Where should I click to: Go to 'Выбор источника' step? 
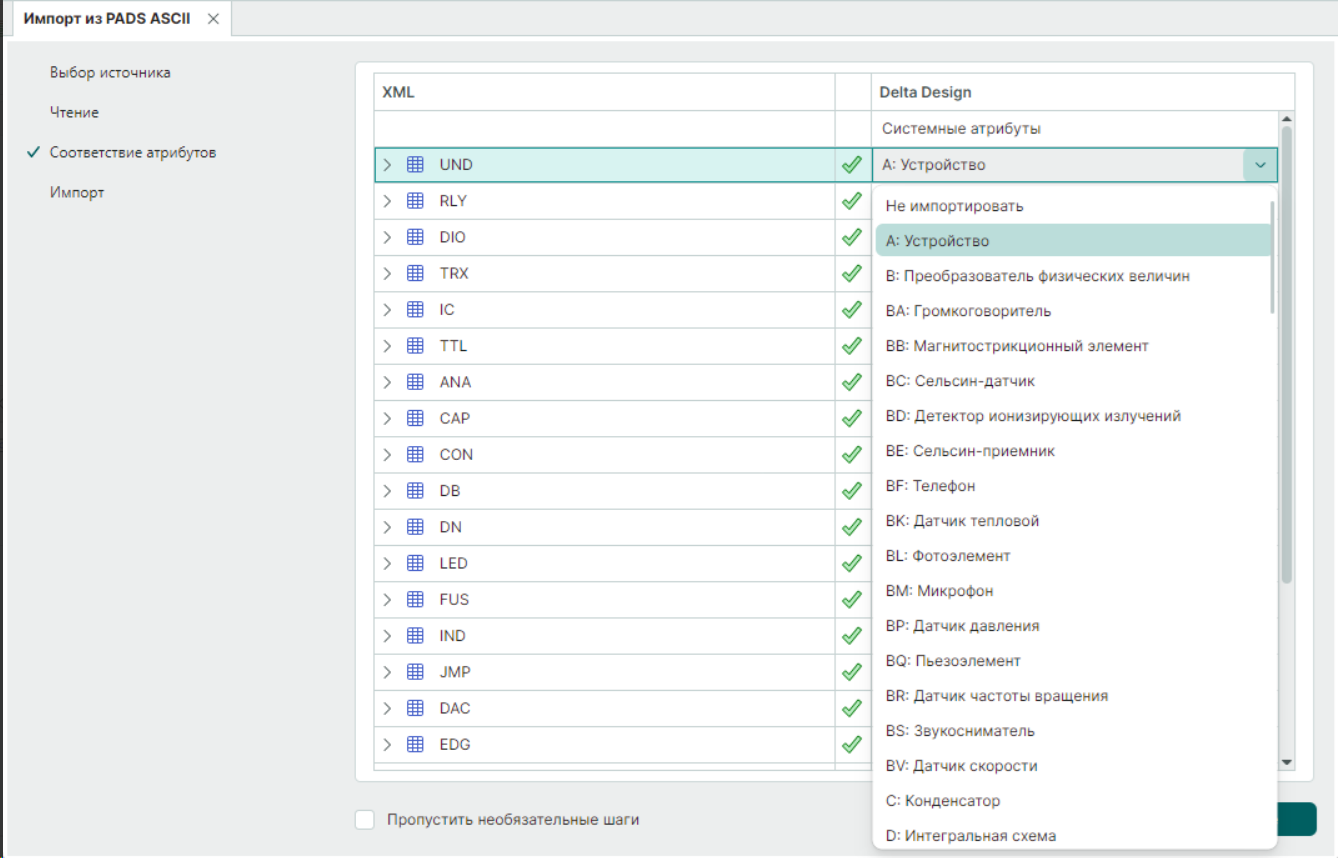click(110, 73)
